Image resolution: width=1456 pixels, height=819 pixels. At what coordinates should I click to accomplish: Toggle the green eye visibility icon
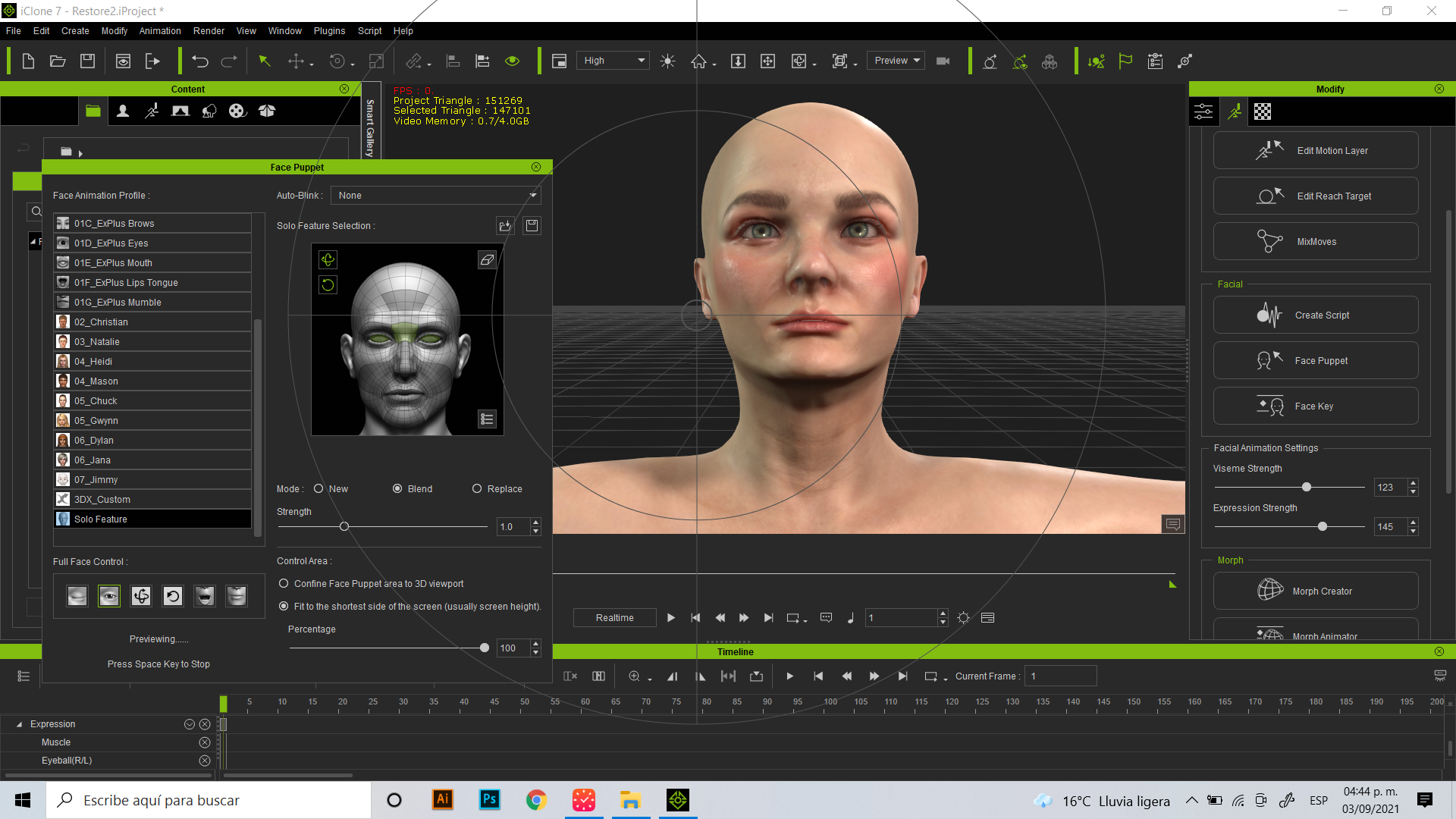[x=513, y=61]
